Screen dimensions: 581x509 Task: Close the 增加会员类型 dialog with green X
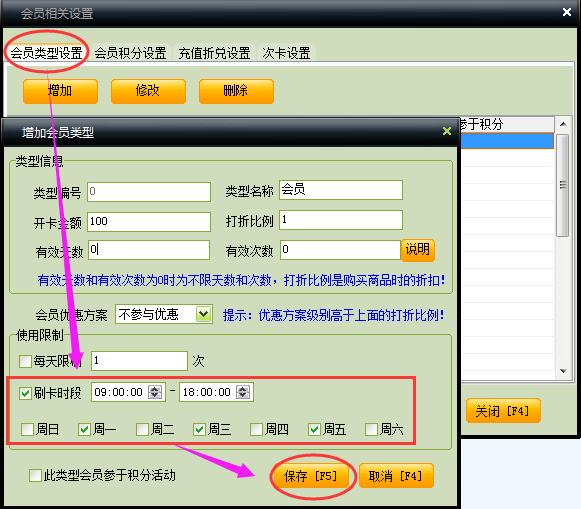(x=447, y=131)
